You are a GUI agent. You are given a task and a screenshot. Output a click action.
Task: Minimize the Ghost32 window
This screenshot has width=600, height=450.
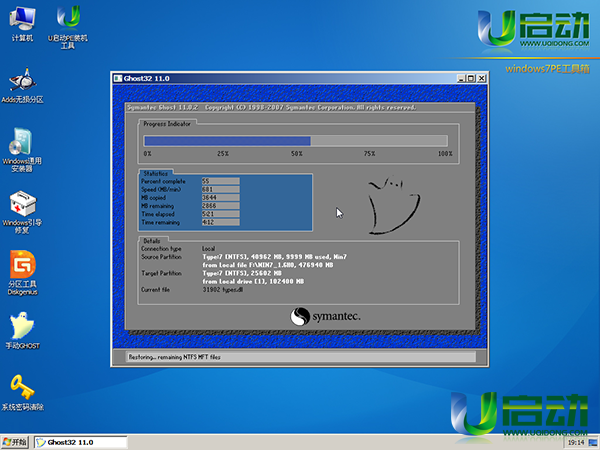pos(461,78)
